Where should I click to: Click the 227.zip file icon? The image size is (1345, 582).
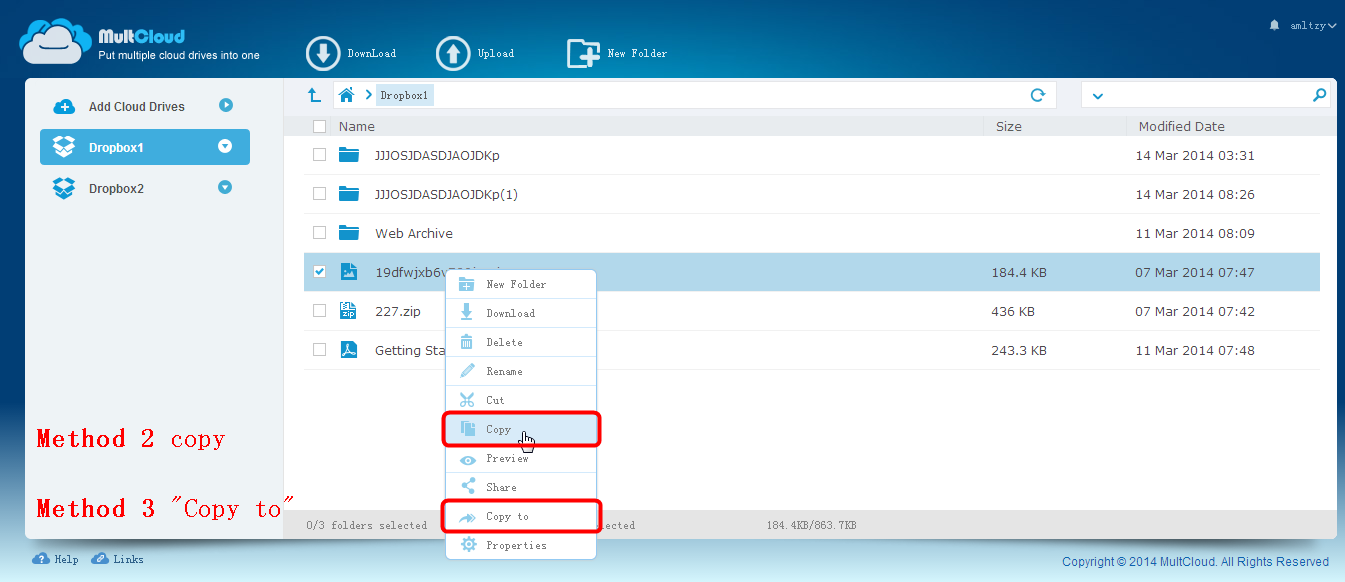click(348, 311)
